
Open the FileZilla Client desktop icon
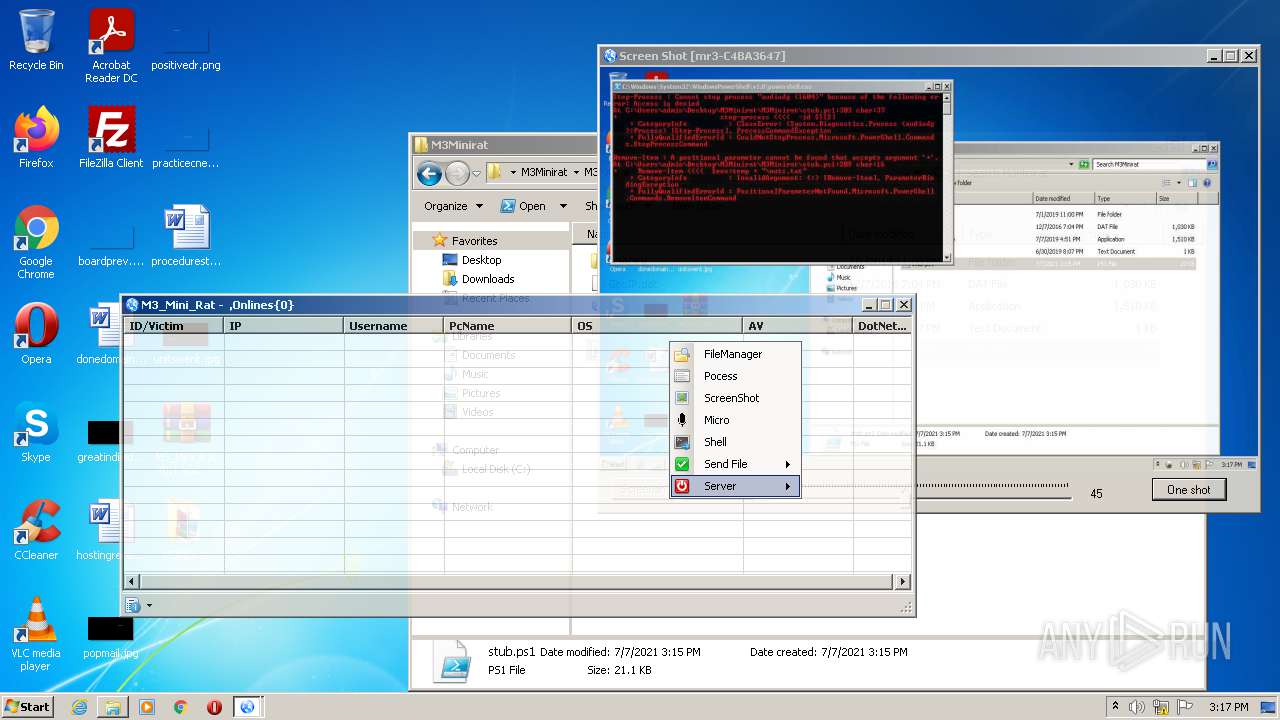tap(111, 137)
